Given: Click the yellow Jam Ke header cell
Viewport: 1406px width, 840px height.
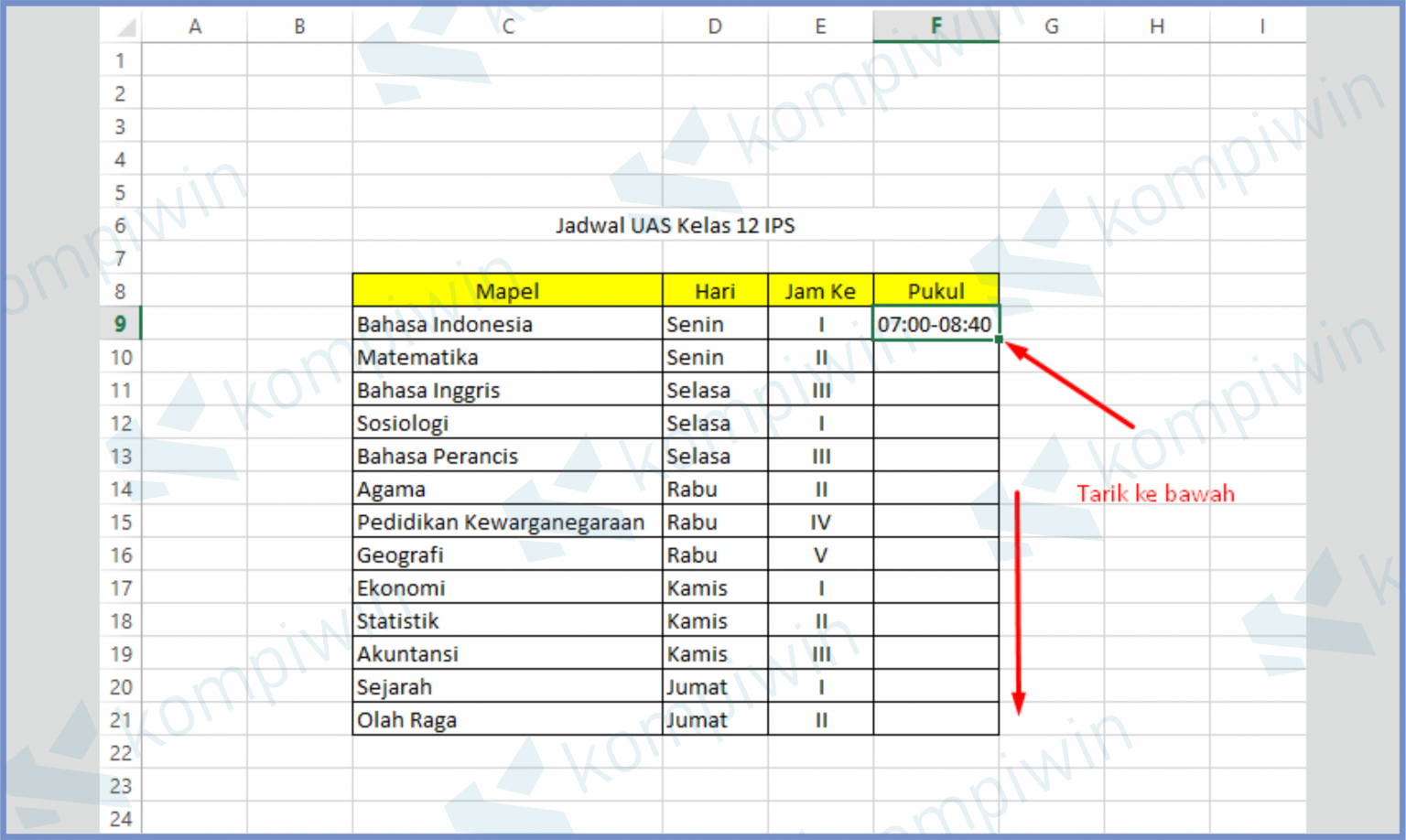Looking at the screenshot, I should (820, 290).
